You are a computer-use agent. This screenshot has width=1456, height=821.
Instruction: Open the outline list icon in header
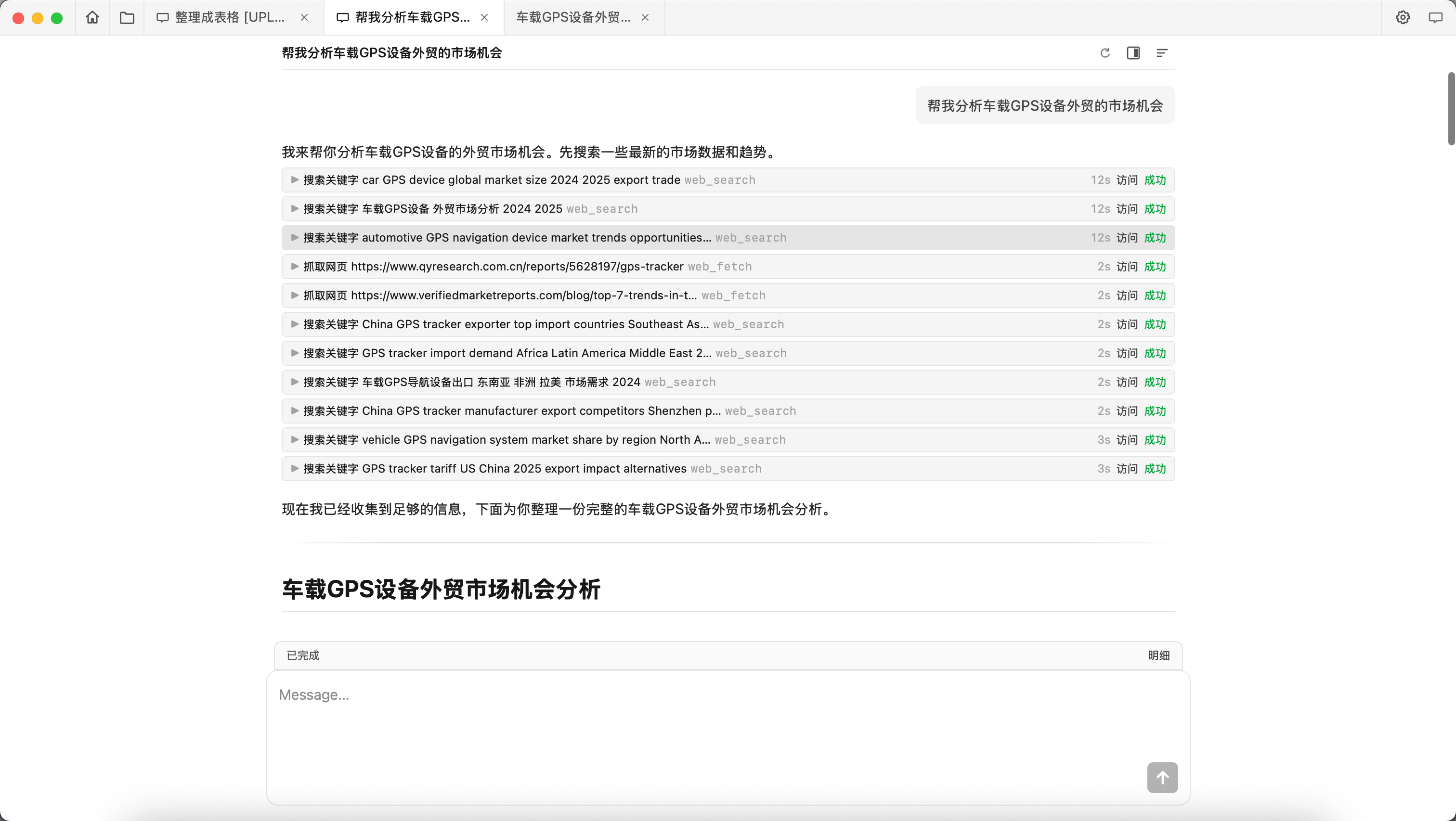[1161, 52]
